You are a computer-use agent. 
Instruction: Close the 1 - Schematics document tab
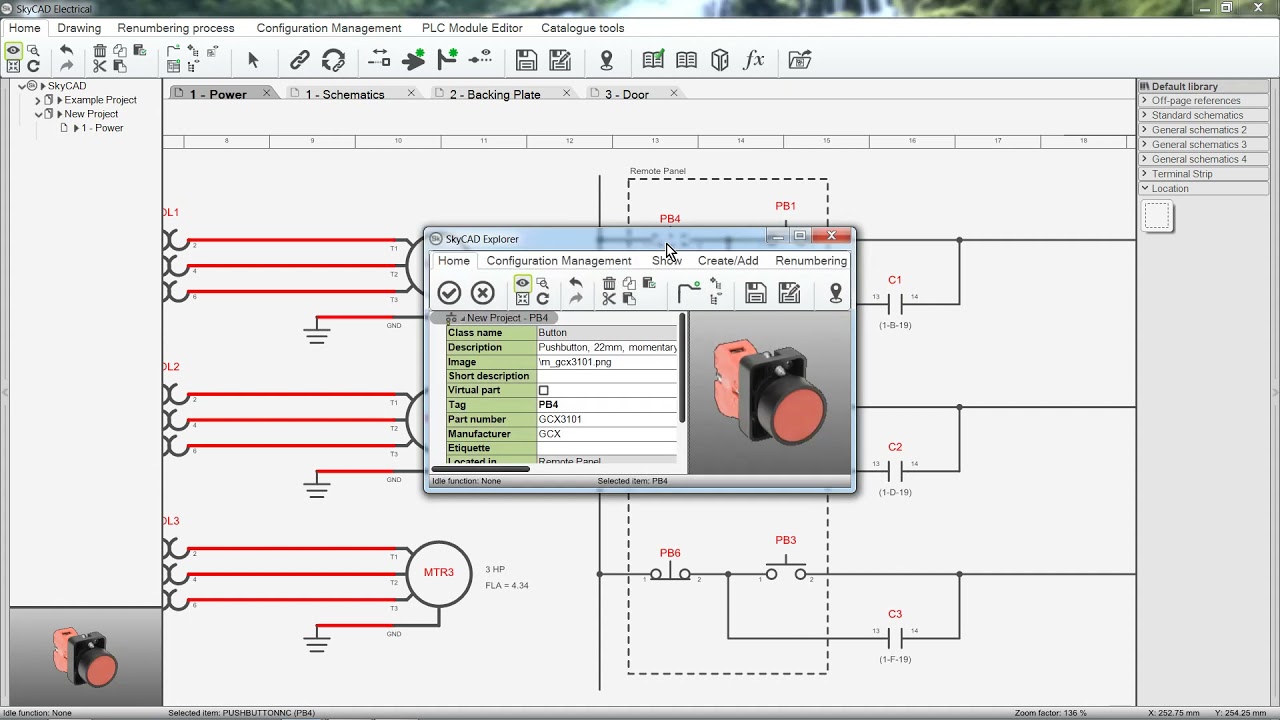pos(411,93)
